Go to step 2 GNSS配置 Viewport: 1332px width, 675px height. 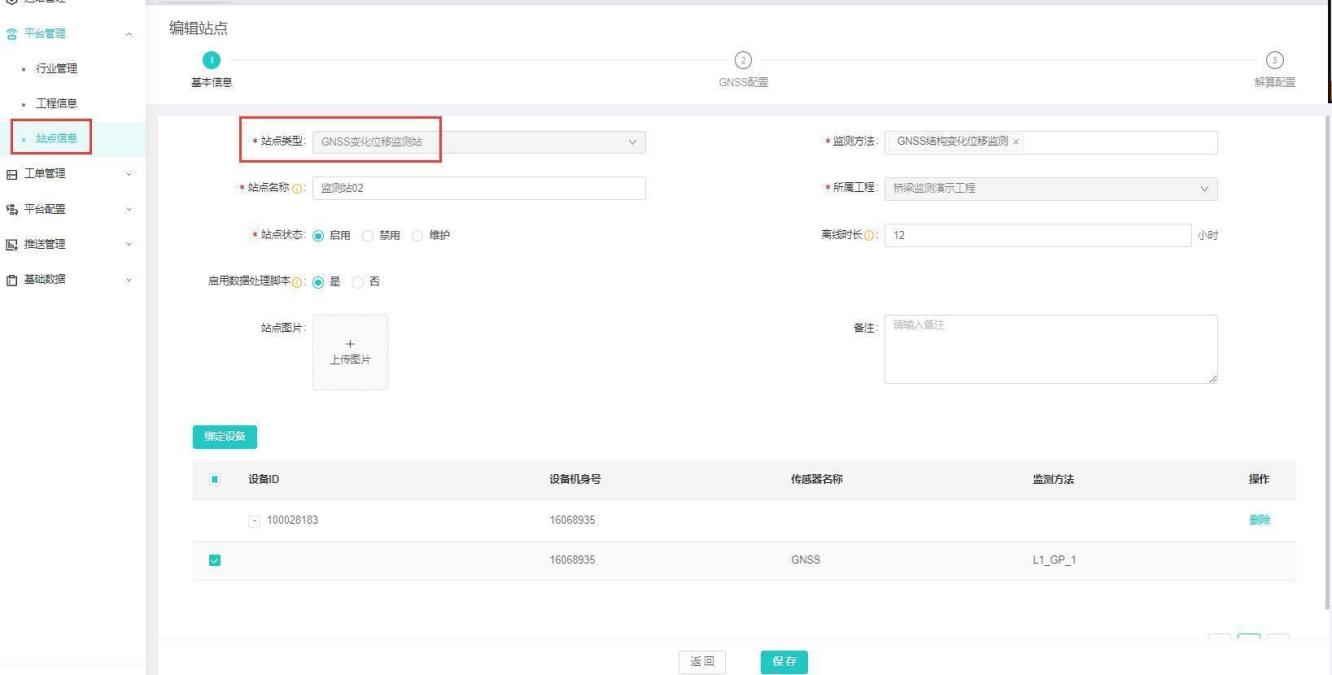[x=742, y=60]
